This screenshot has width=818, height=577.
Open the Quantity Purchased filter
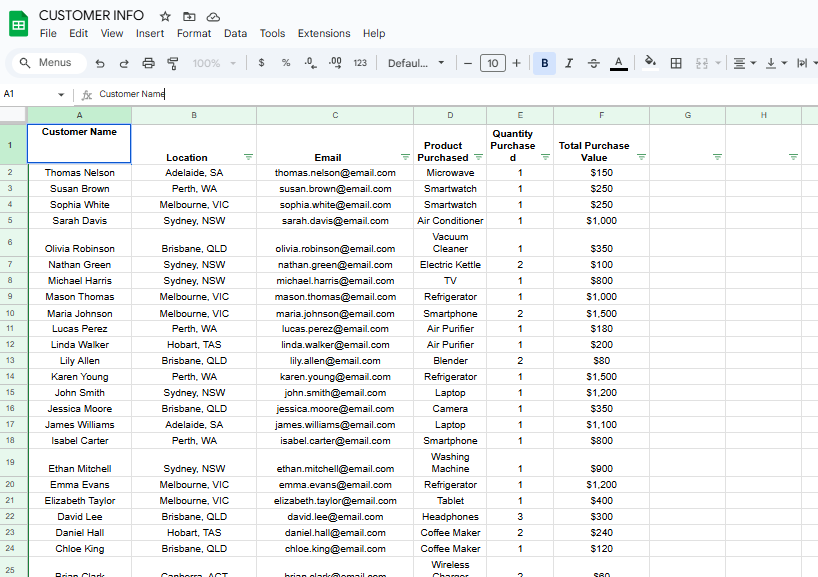545,157
